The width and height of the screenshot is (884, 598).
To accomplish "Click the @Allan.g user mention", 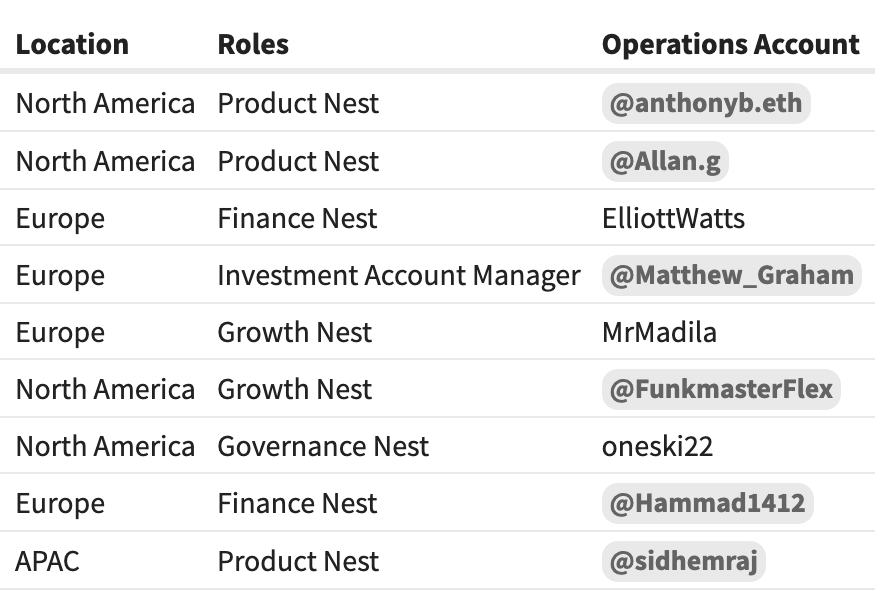I will point(665,161).
